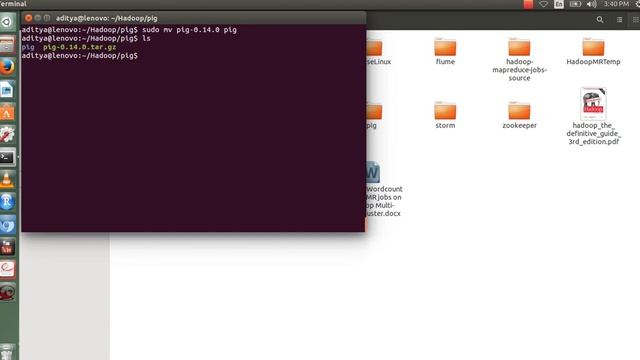Open the white-and-red dock icon above the last one
Image resolution: width=640 pixels, height=360 pixels.
(7, 269)
